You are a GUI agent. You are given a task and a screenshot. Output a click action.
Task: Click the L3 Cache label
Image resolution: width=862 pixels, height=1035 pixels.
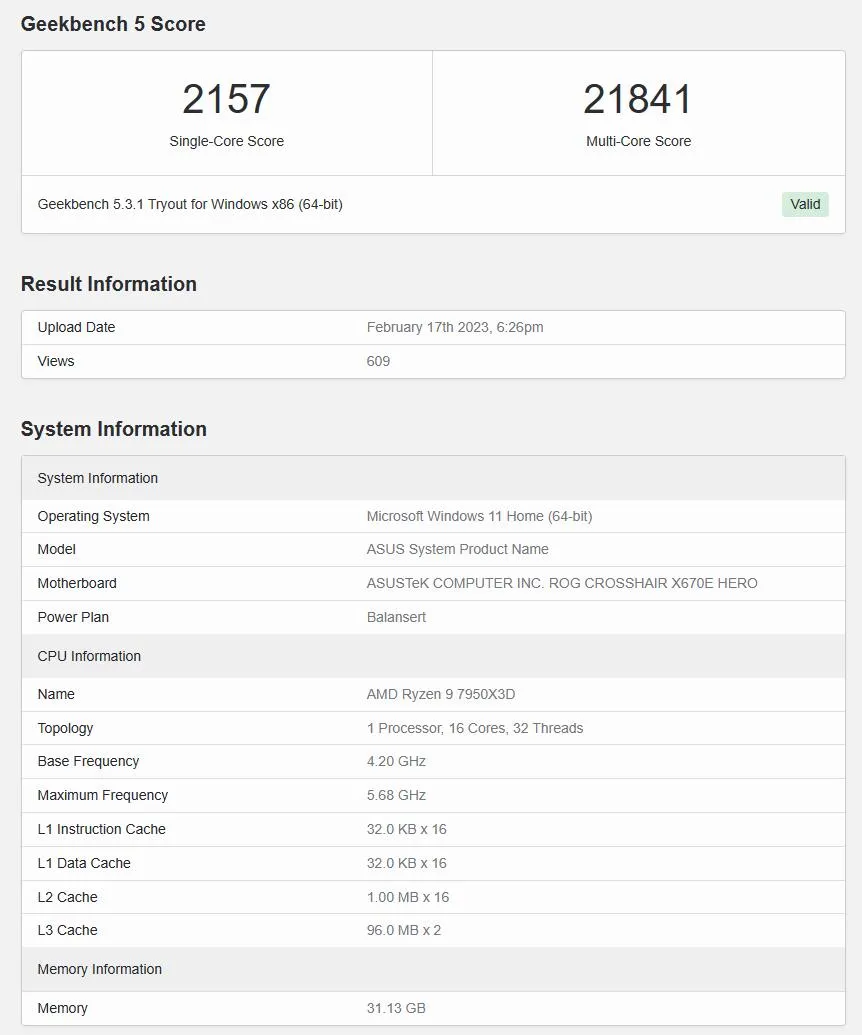point(67,930)
